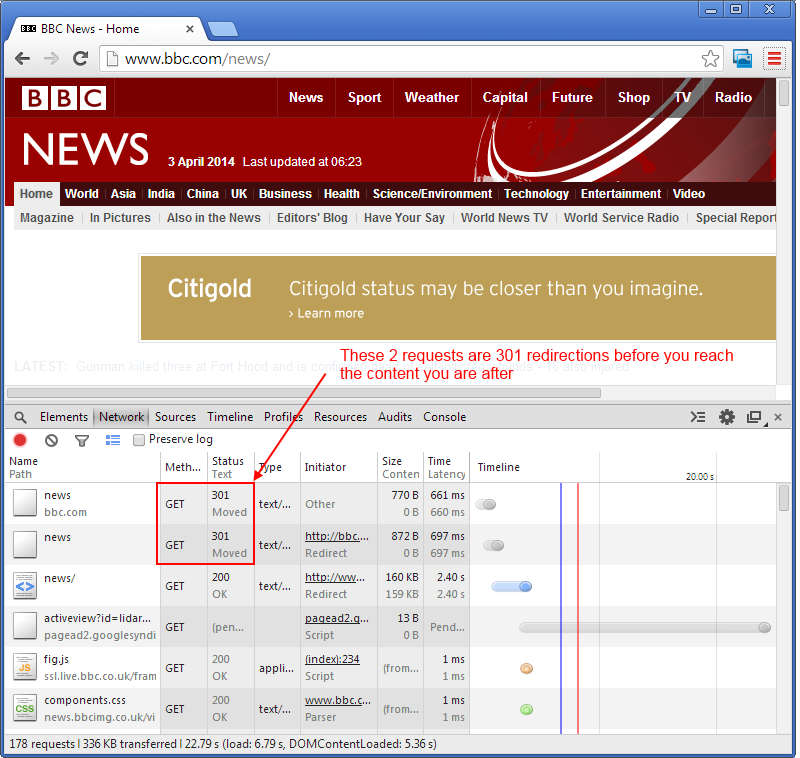Open the Profiles panel

pos(283,417)
